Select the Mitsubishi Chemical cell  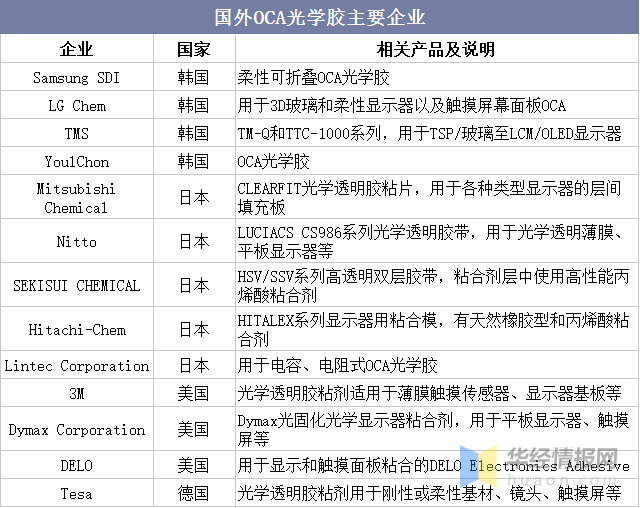coord(77,198)
